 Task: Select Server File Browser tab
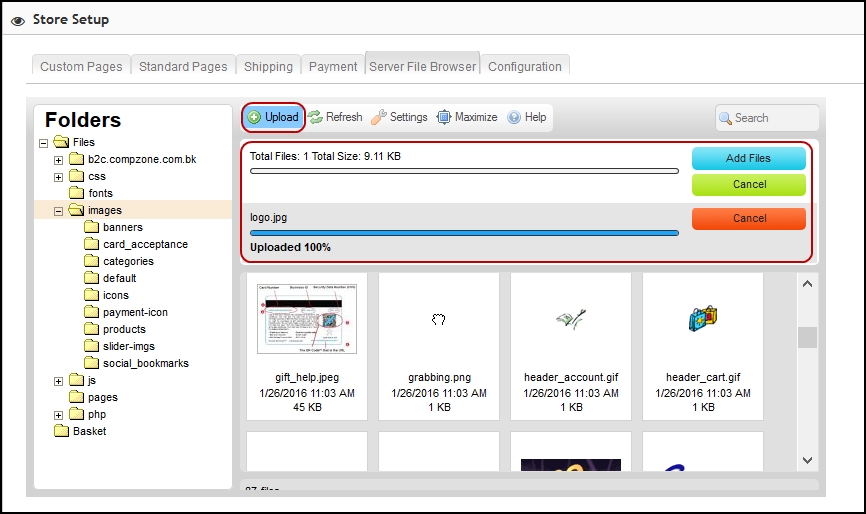coord(423,66)
